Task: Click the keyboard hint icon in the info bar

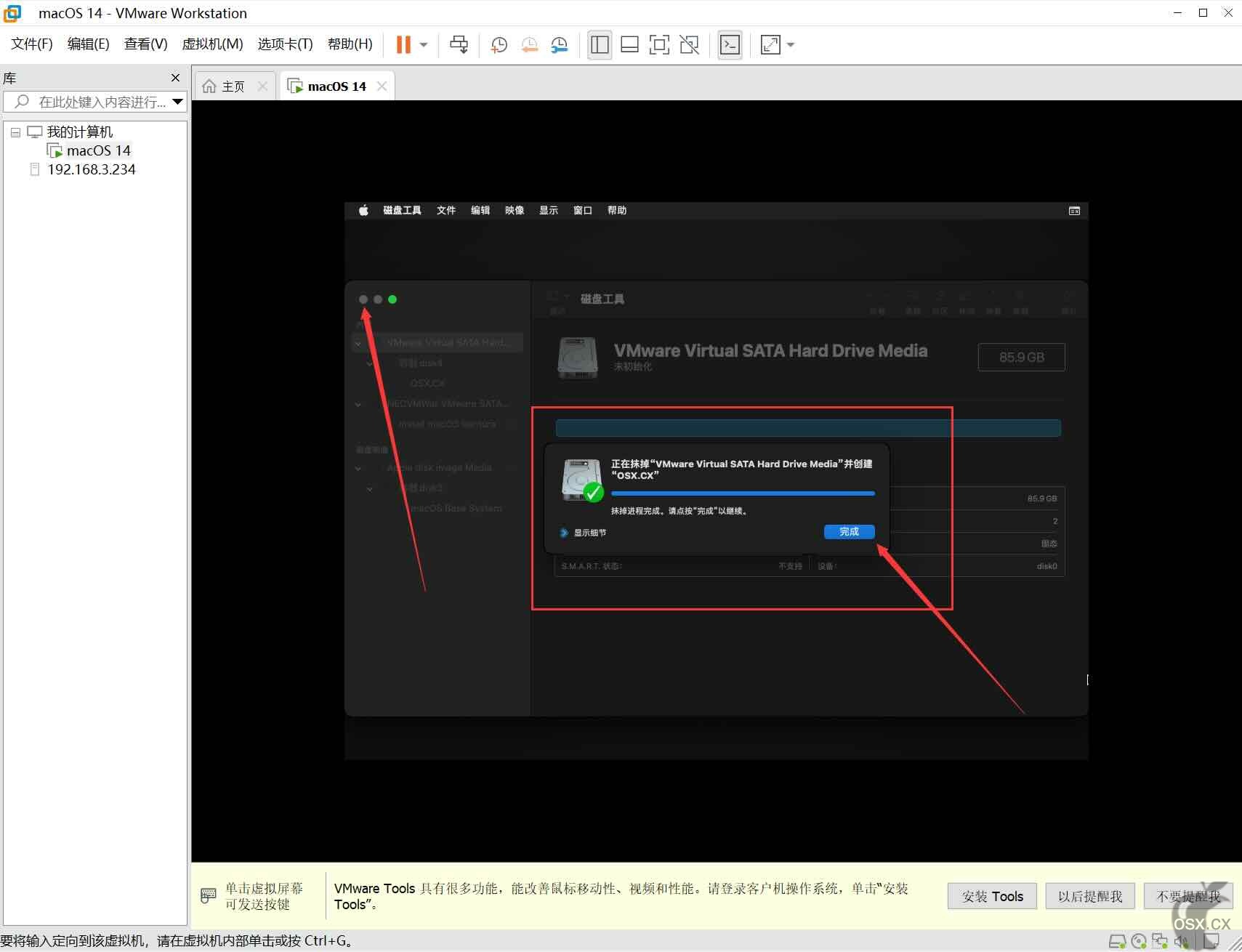Action: (208, 895)
